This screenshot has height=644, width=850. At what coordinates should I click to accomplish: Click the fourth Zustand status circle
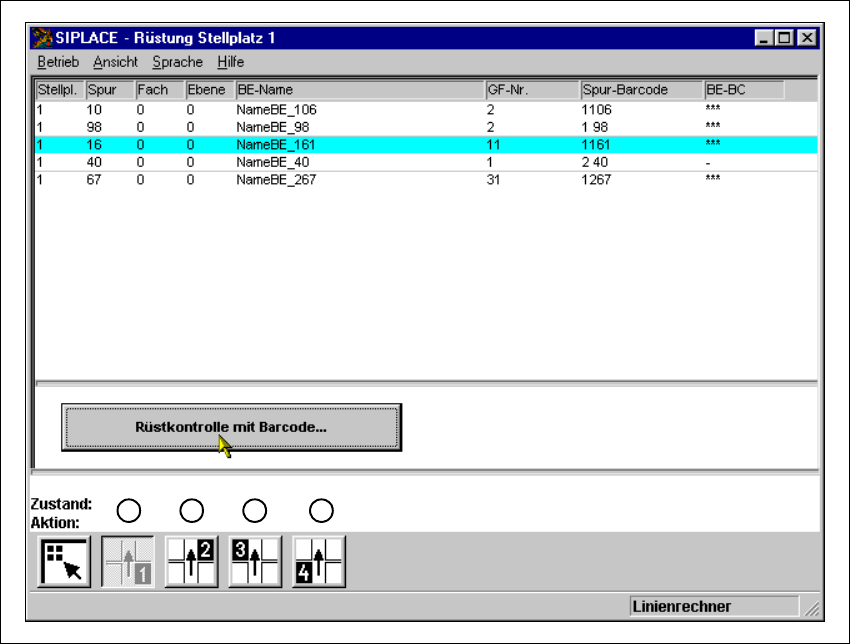tap(320, 510)
